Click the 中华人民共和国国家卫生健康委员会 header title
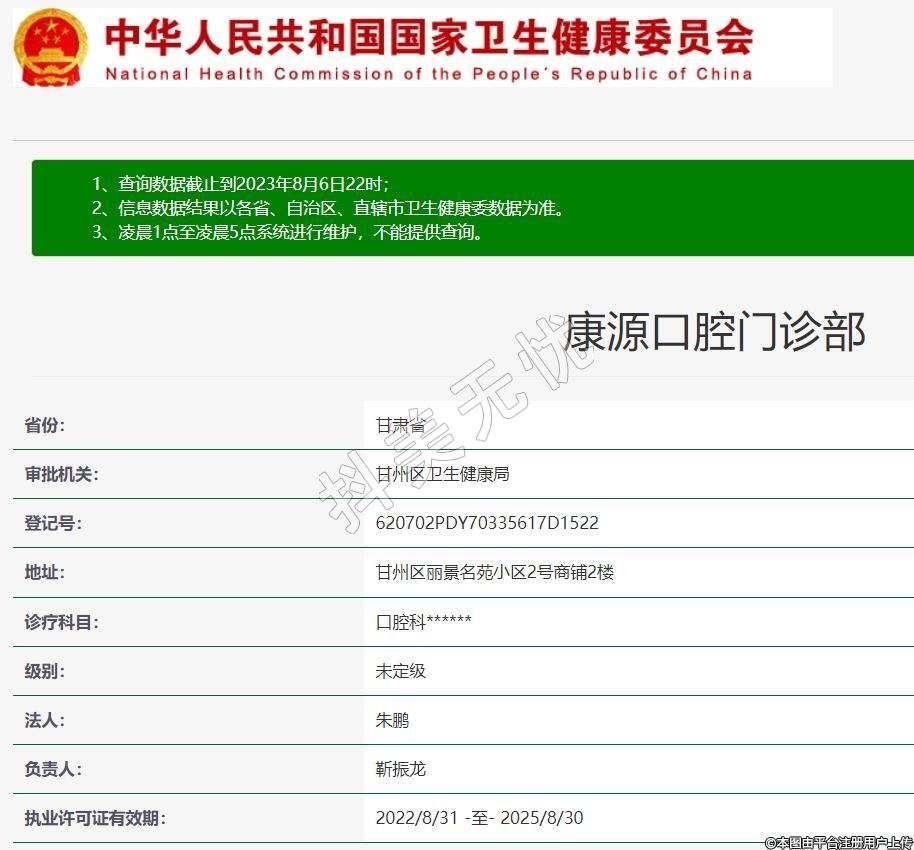 pos(429,38)
